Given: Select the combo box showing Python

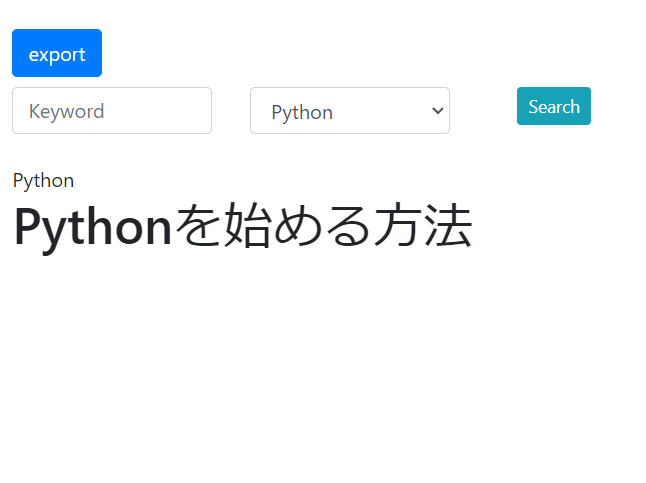Looking at the screenshot, I should [349, 111].
